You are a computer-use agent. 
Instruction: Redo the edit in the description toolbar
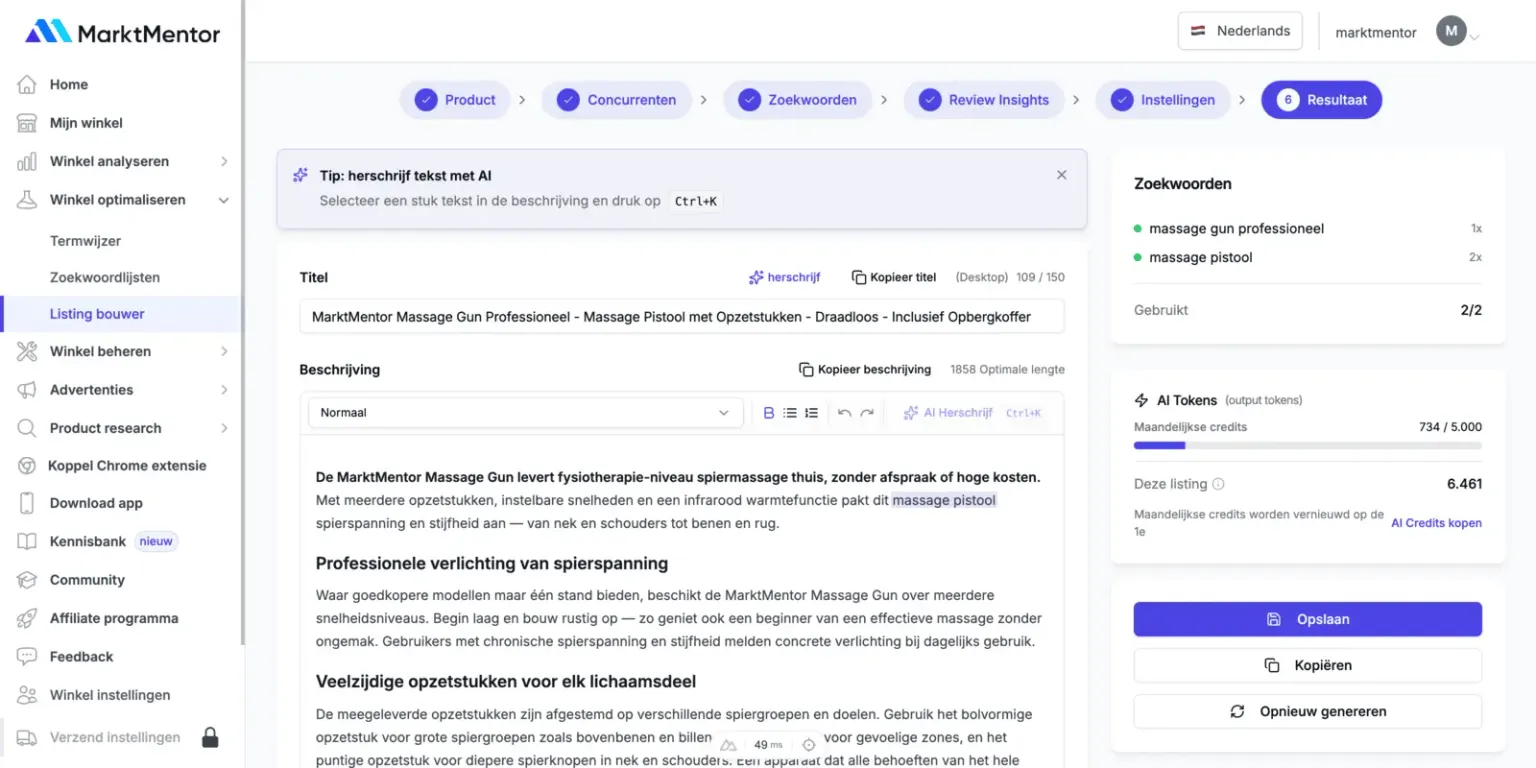[867, 413]
